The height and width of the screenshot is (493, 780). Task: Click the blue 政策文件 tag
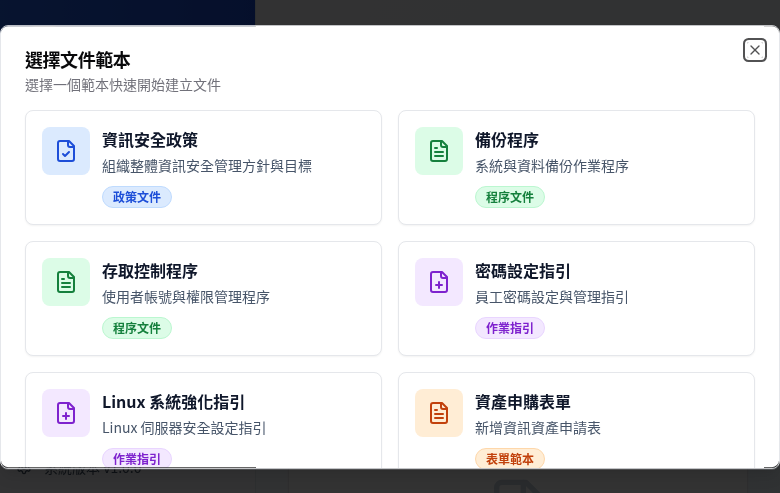tap(137, 197)
